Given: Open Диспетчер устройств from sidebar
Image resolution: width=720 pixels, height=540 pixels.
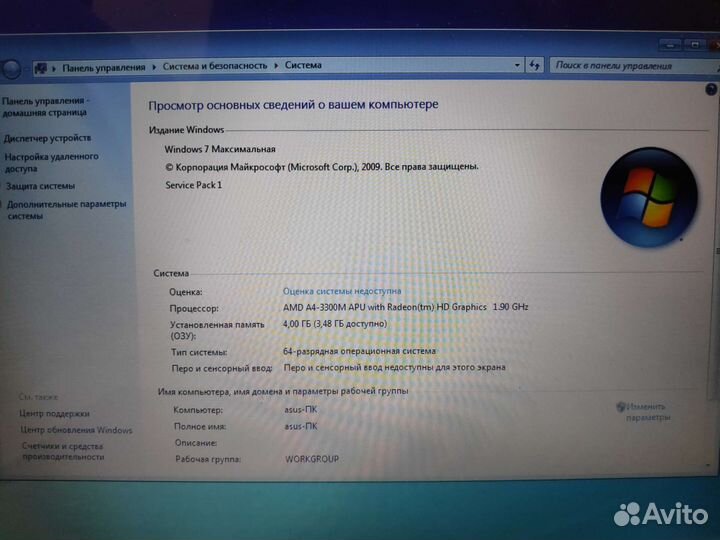Looking at the screenshot, I should (x=48, y=138).
